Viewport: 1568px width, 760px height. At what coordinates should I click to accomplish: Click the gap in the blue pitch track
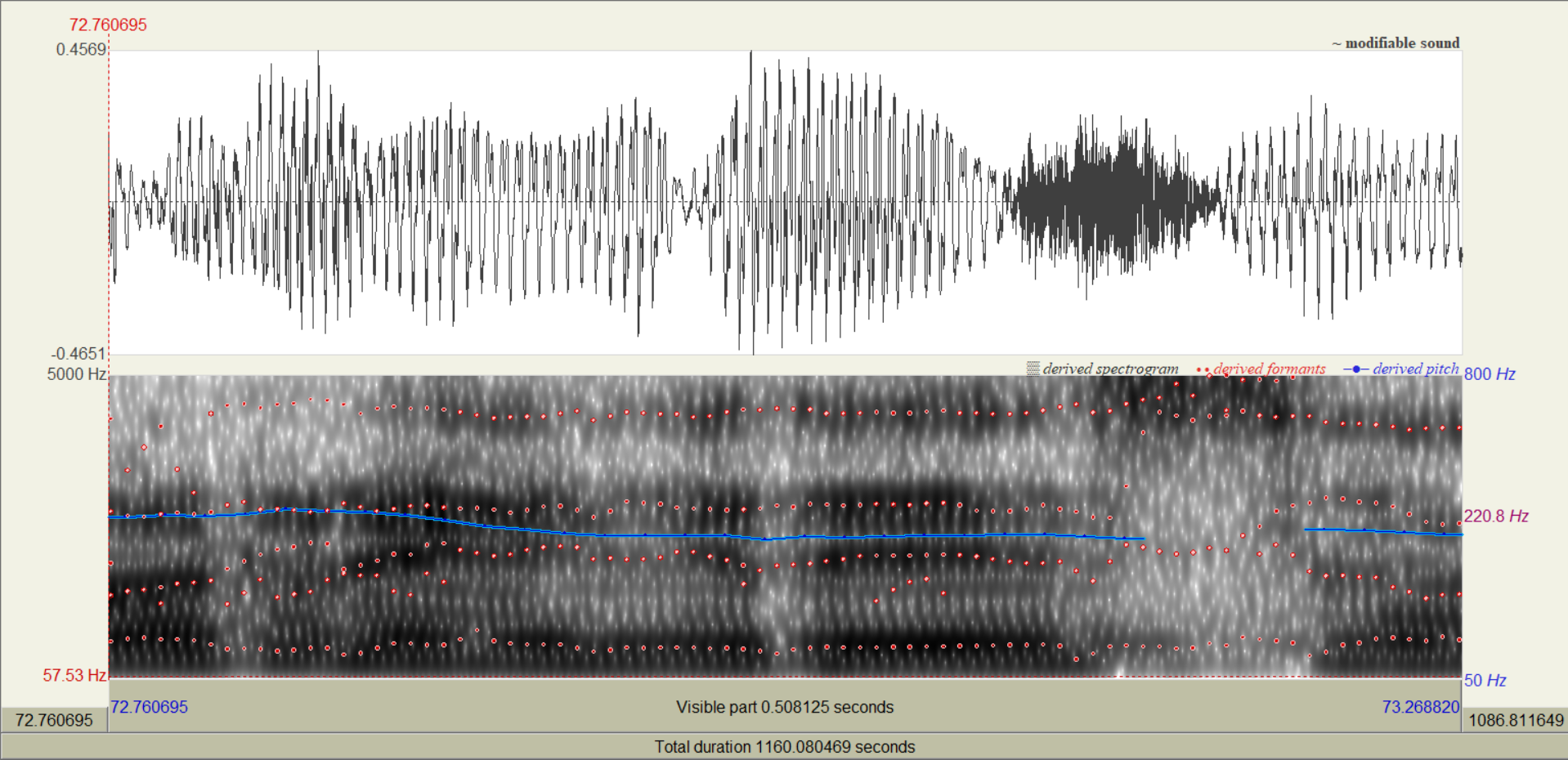pos(1224,533)
